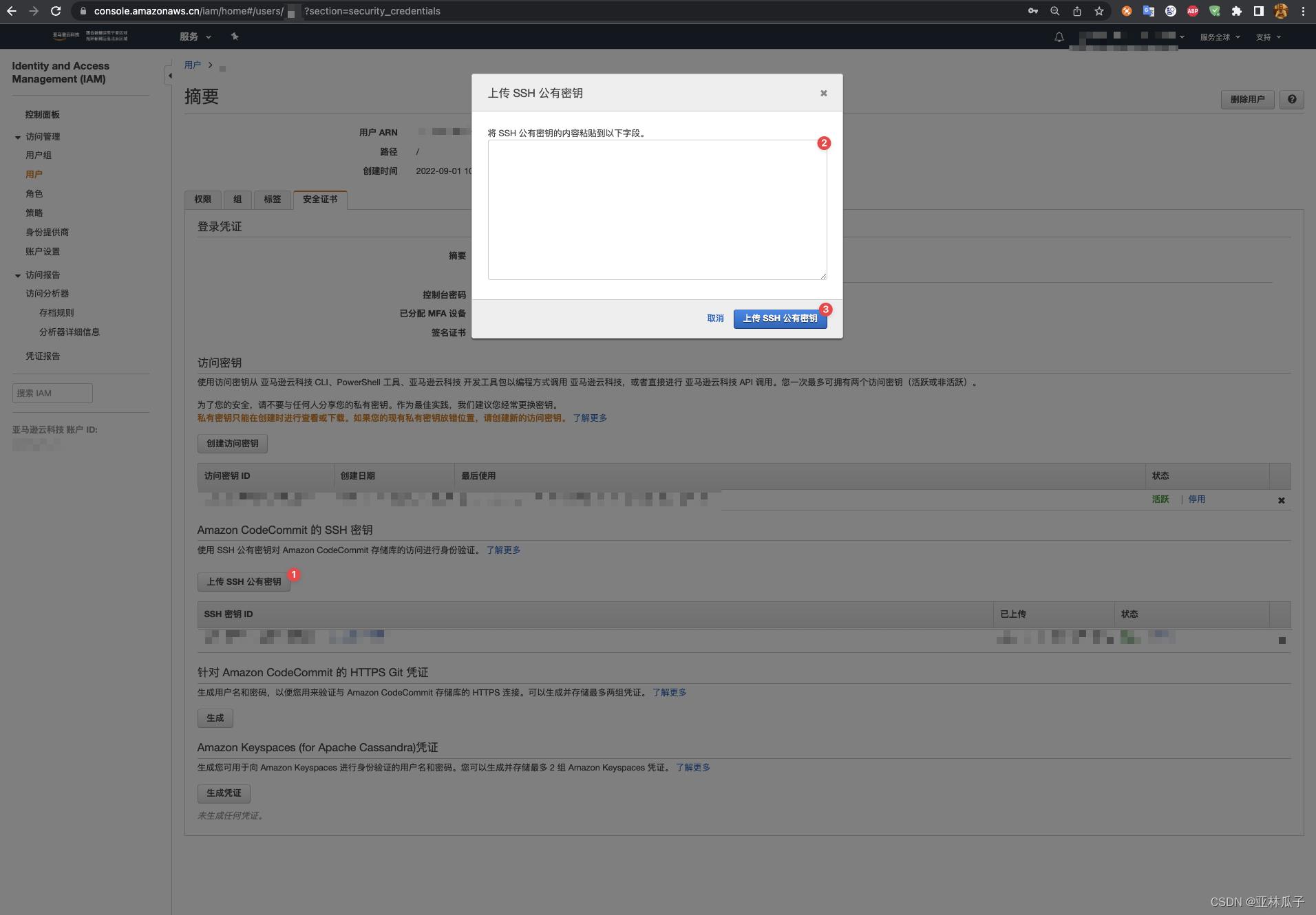Open the help question mark button
1316x915 pixels.
1292,99
